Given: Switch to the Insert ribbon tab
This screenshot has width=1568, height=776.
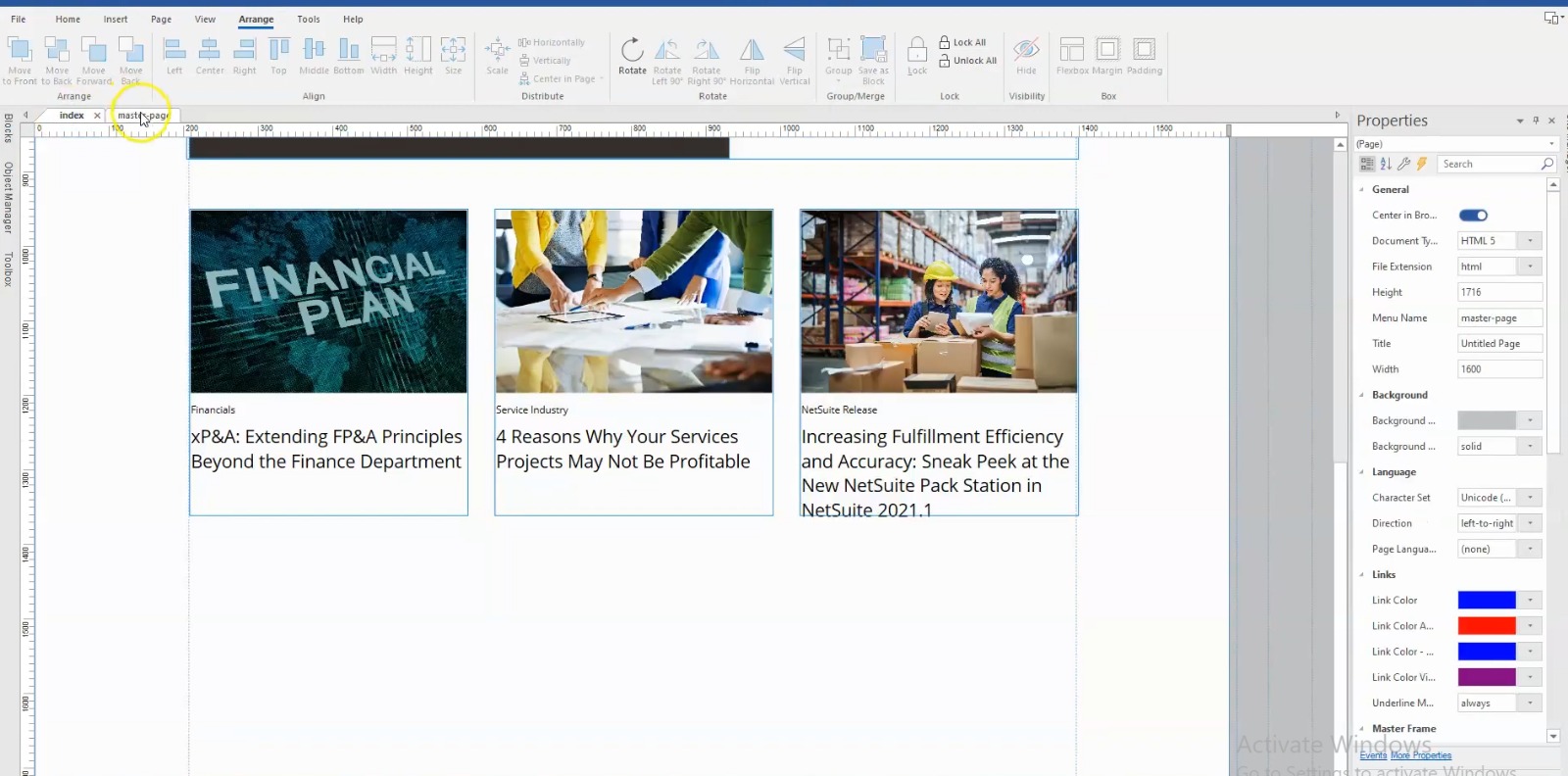Looking at the screenshot, I should point(116,20).
